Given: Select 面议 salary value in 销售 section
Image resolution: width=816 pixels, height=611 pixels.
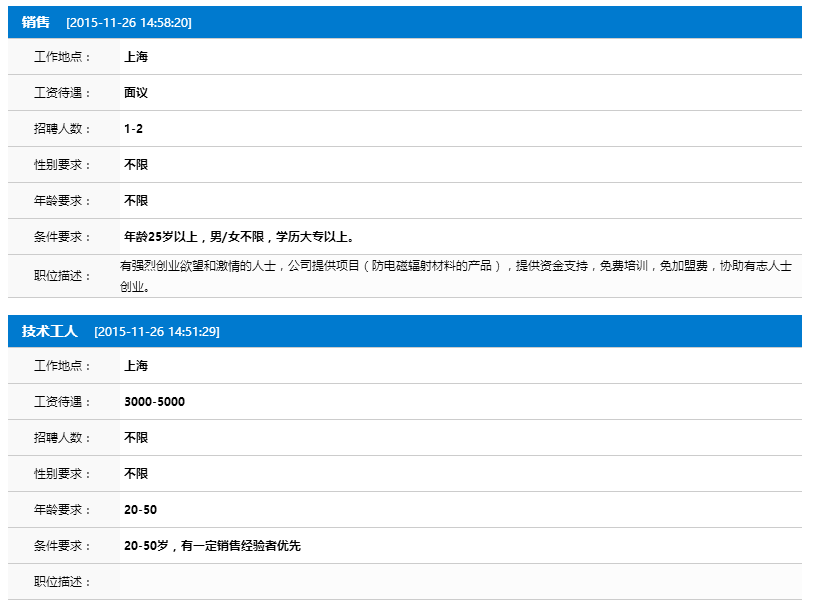Looking at the screenshot, I should pyautogui.click(x=136, y=93).
